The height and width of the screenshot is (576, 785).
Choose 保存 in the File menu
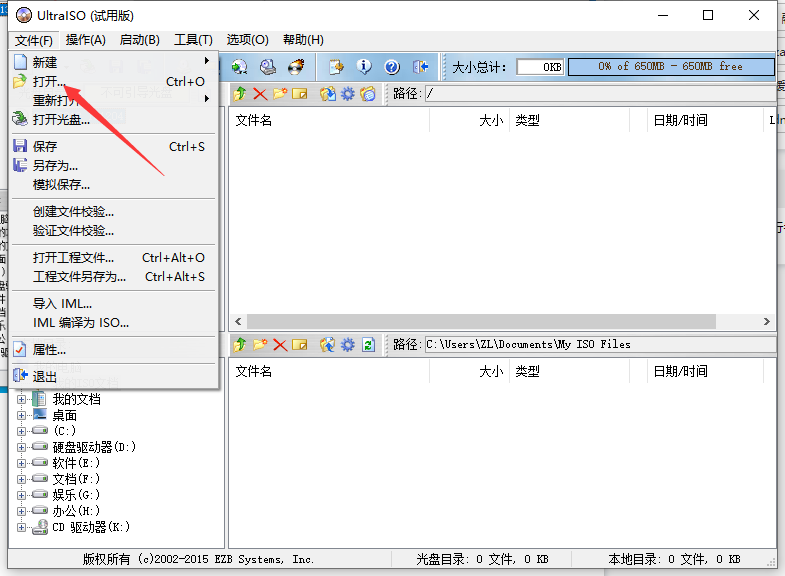pos(114,147)
